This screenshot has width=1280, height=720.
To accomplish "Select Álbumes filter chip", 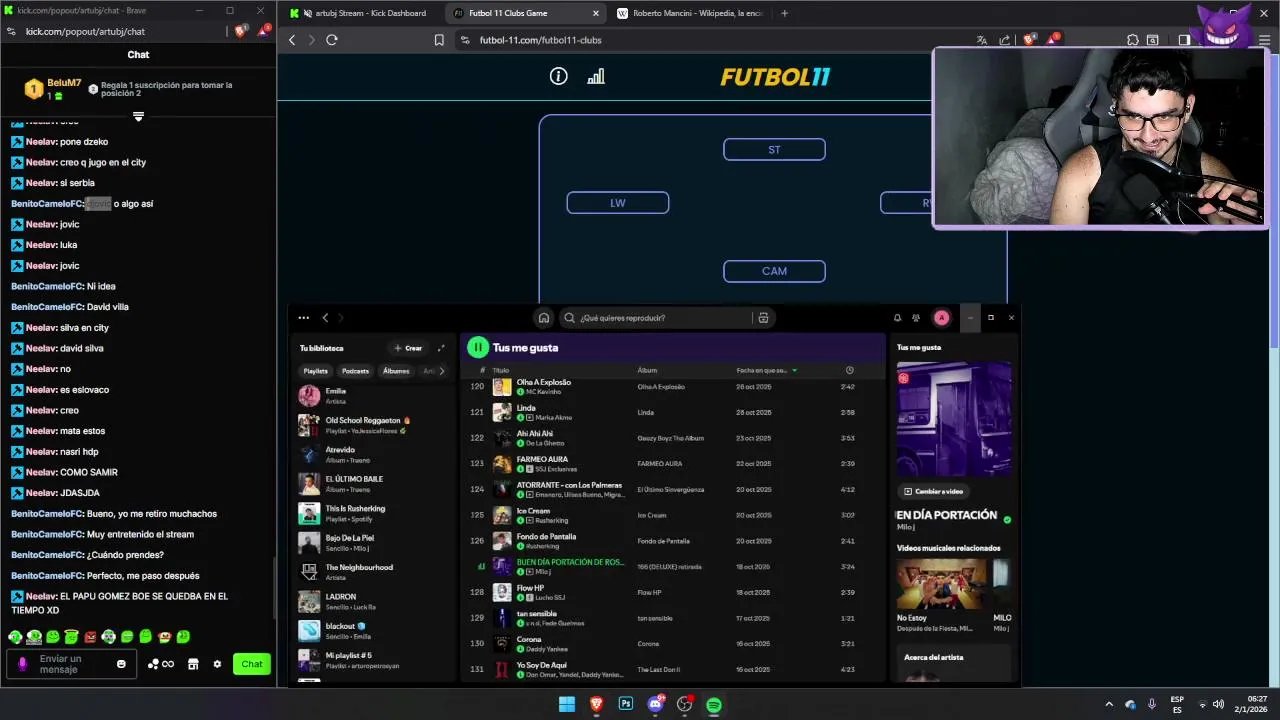I will [x=396, y=371].
